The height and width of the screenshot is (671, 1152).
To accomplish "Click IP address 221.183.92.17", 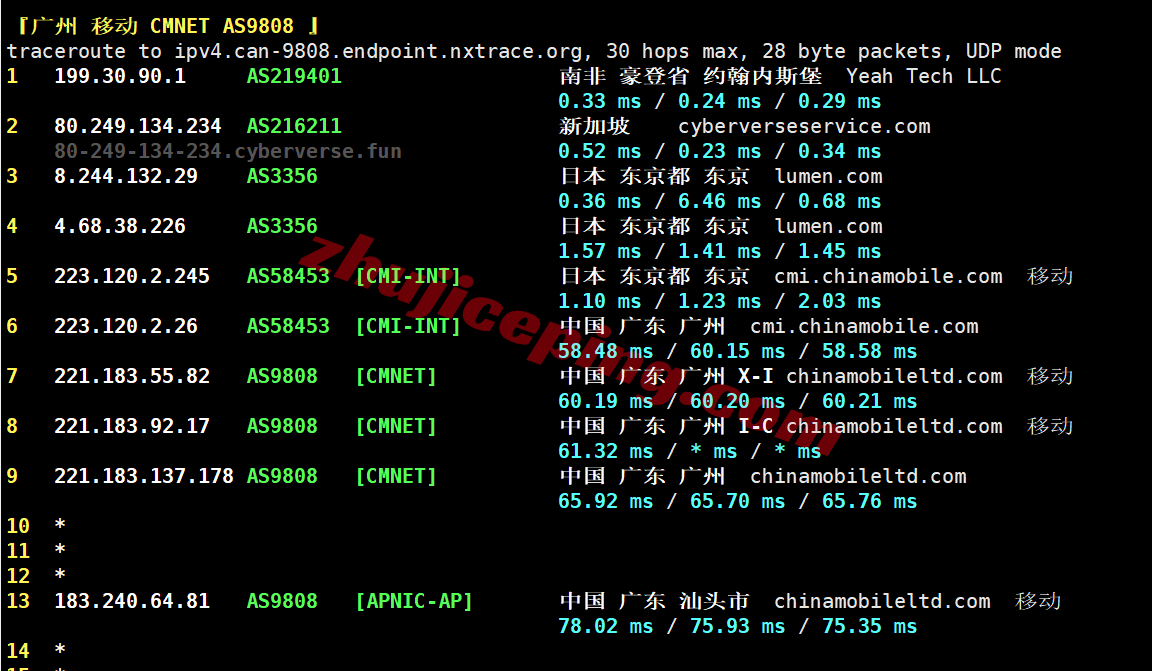I will tap(132, 426).
